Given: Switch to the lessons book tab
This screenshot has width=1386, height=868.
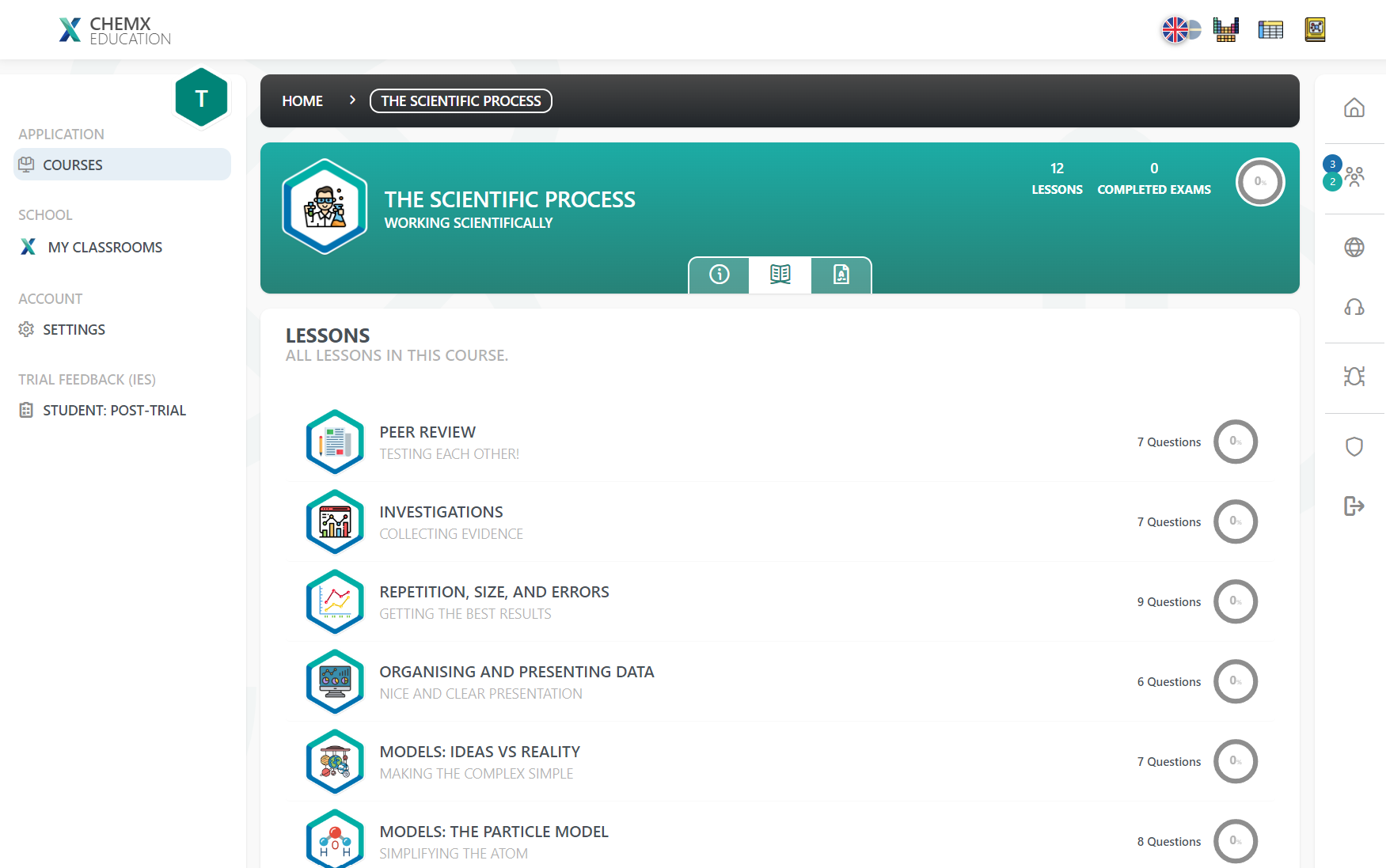Looking at the screenshot, I should tap(780, 275).
